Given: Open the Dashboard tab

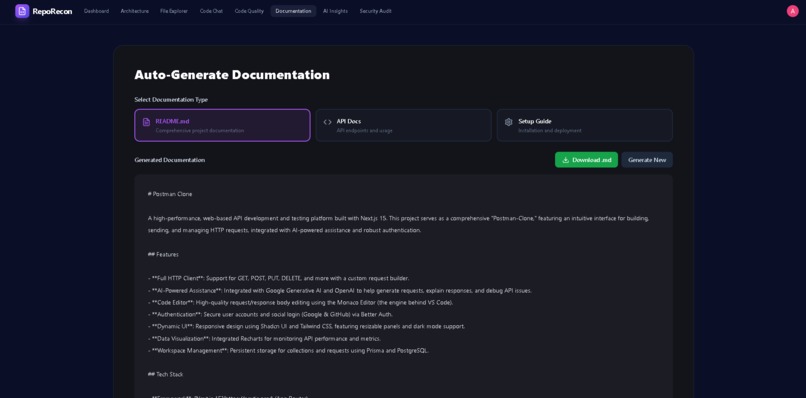Looking at the screenshot, I should (x=97, y=11).
